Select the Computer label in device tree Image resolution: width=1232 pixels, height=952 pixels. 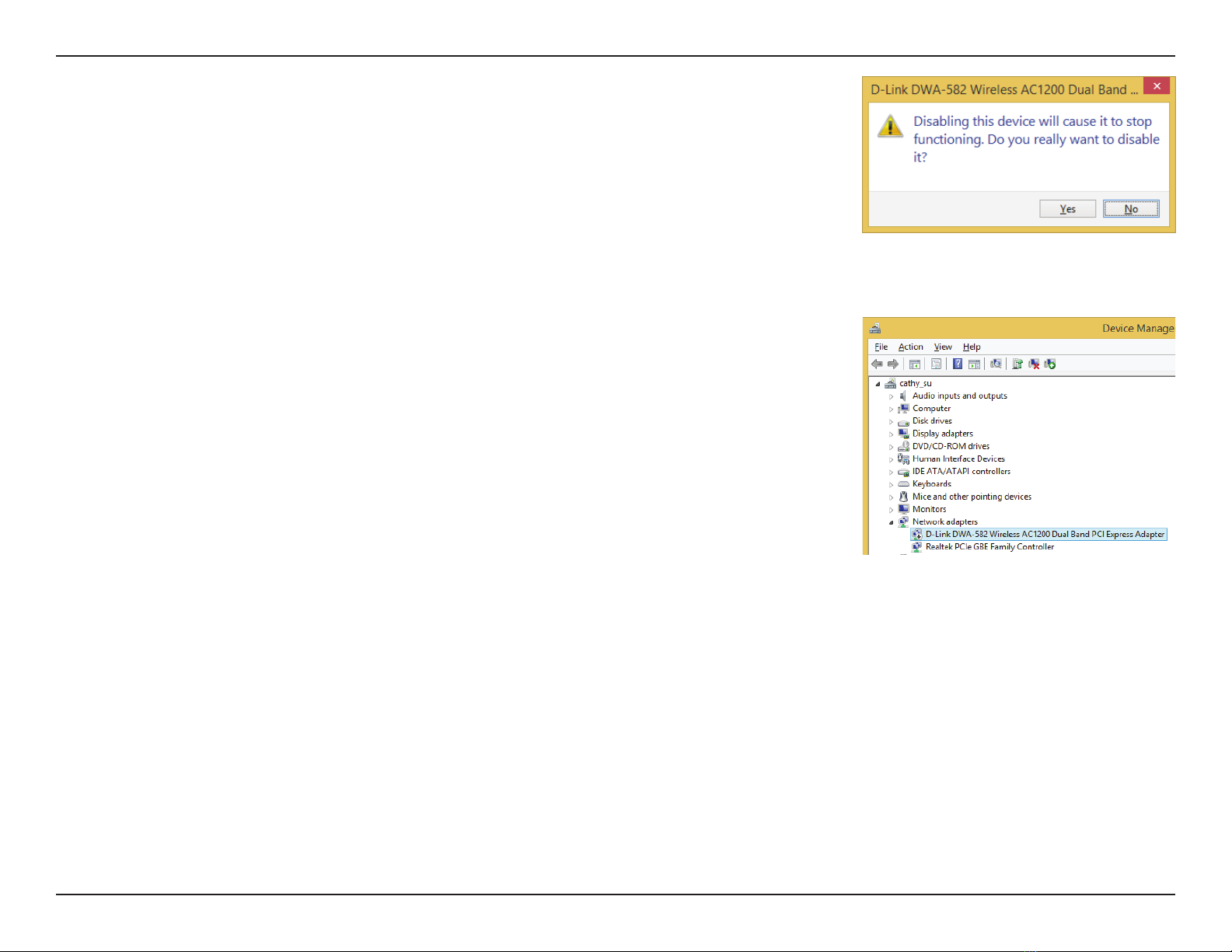[x=931, y=408]
